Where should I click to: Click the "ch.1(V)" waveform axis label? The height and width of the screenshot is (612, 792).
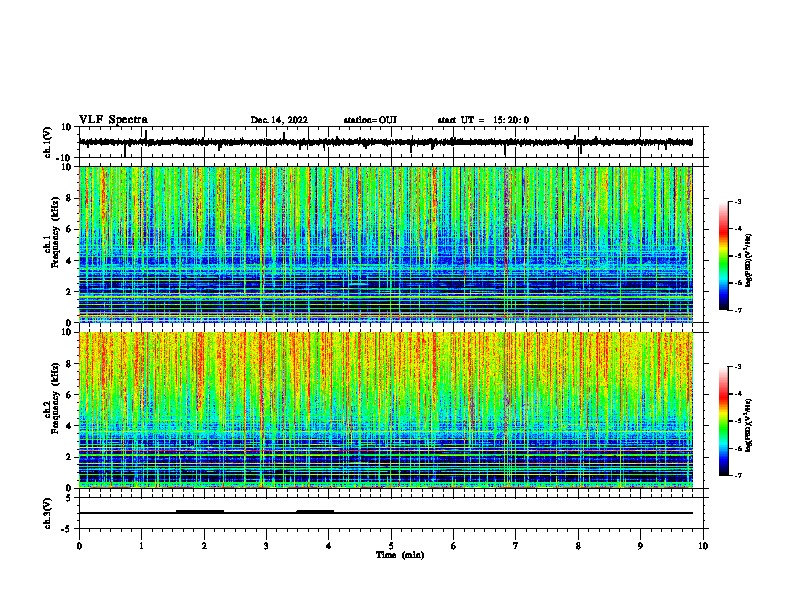pyautogui.click(x=48, y=142)
